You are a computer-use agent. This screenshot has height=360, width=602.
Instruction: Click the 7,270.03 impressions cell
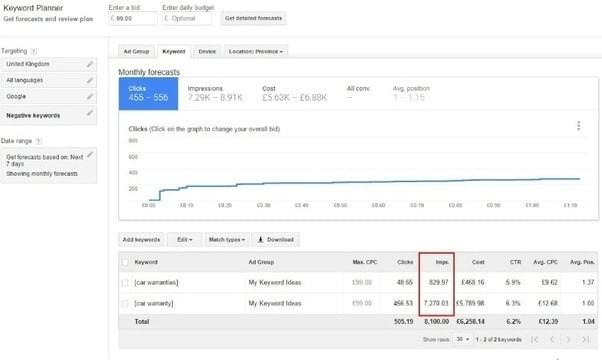436,303
